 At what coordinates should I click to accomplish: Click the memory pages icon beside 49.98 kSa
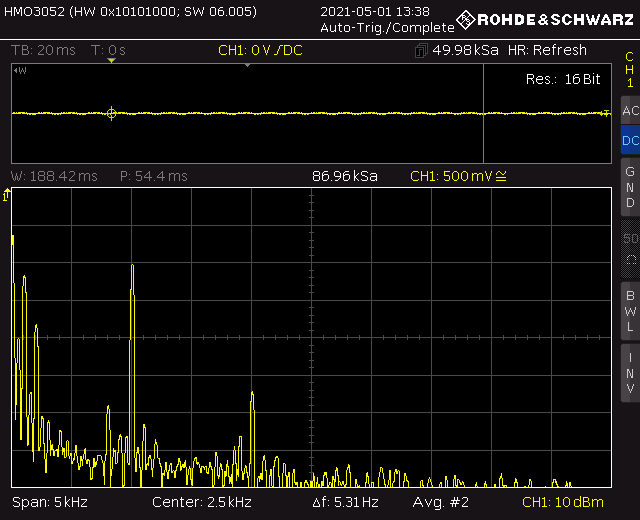coord(420,51)
